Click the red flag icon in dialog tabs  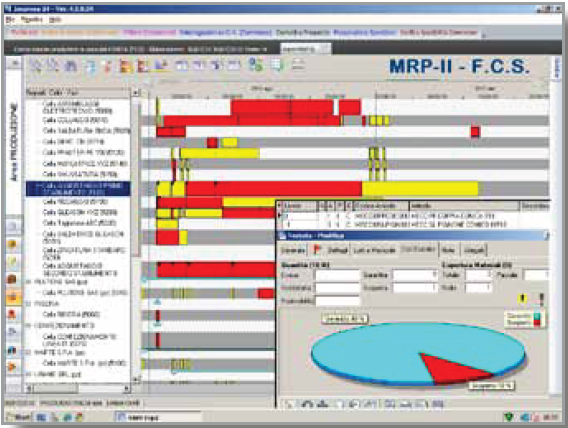[x=317, y=249]
